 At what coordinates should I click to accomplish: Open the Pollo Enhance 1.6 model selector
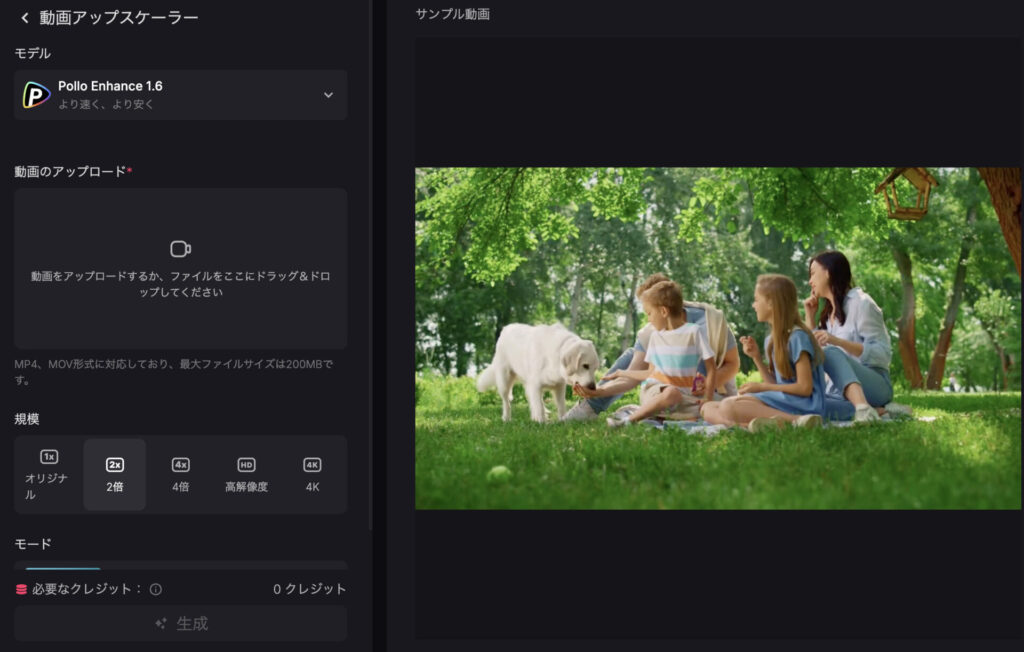point(180,95)
